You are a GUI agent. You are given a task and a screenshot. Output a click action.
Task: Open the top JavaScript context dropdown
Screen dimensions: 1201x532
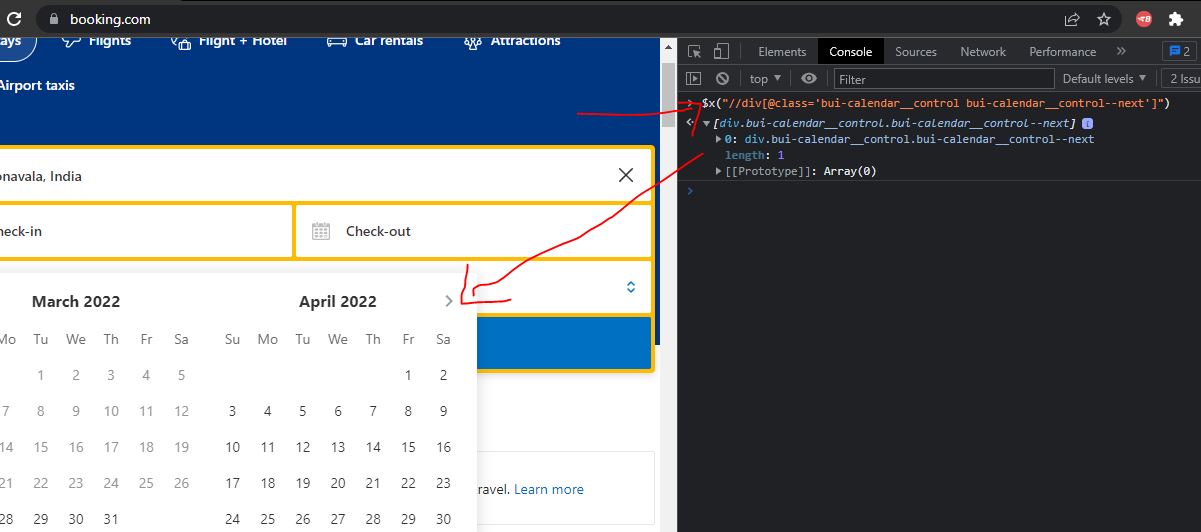pyautogui.click(x=764, y=78)
